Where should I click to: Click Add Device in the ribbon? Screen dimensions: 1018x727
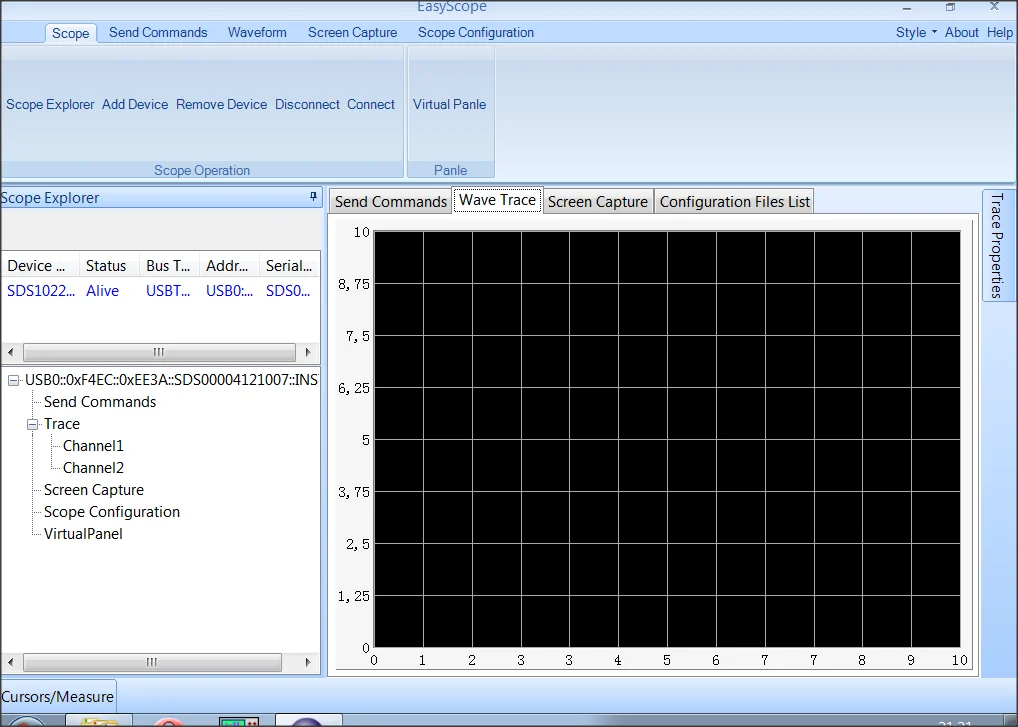pos(135,104)
